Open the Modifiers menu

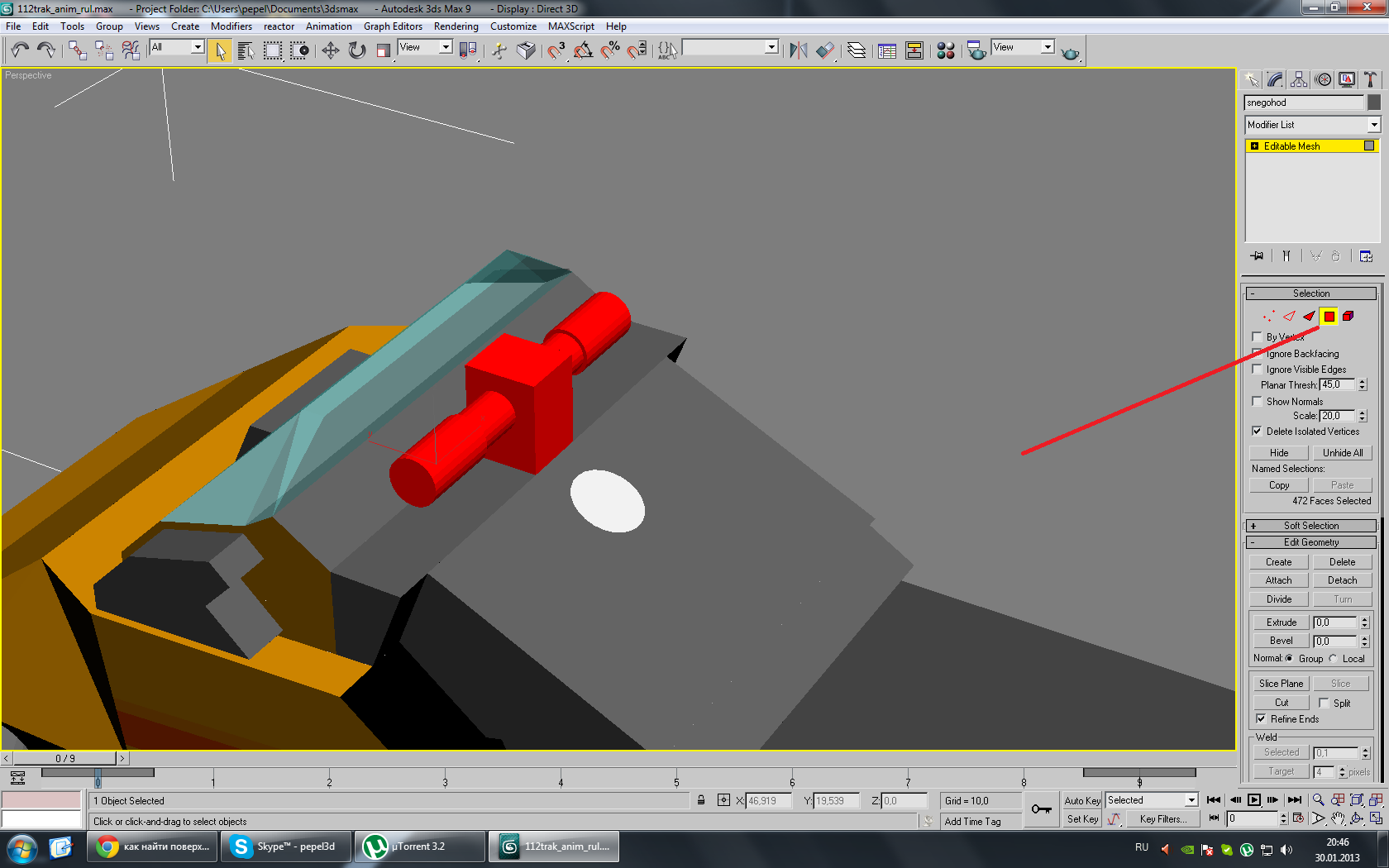231,26
